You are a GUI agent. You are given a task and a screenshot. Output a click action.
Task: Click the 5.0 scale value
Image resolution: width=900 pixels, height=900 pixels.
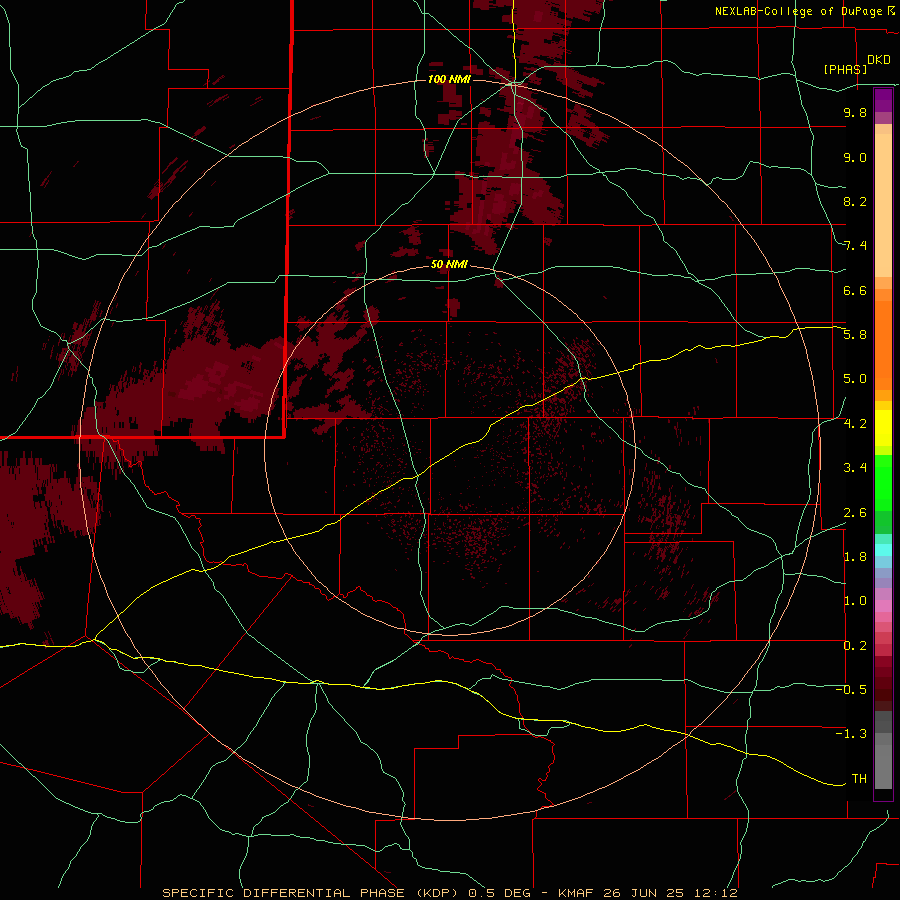point(855,379)
